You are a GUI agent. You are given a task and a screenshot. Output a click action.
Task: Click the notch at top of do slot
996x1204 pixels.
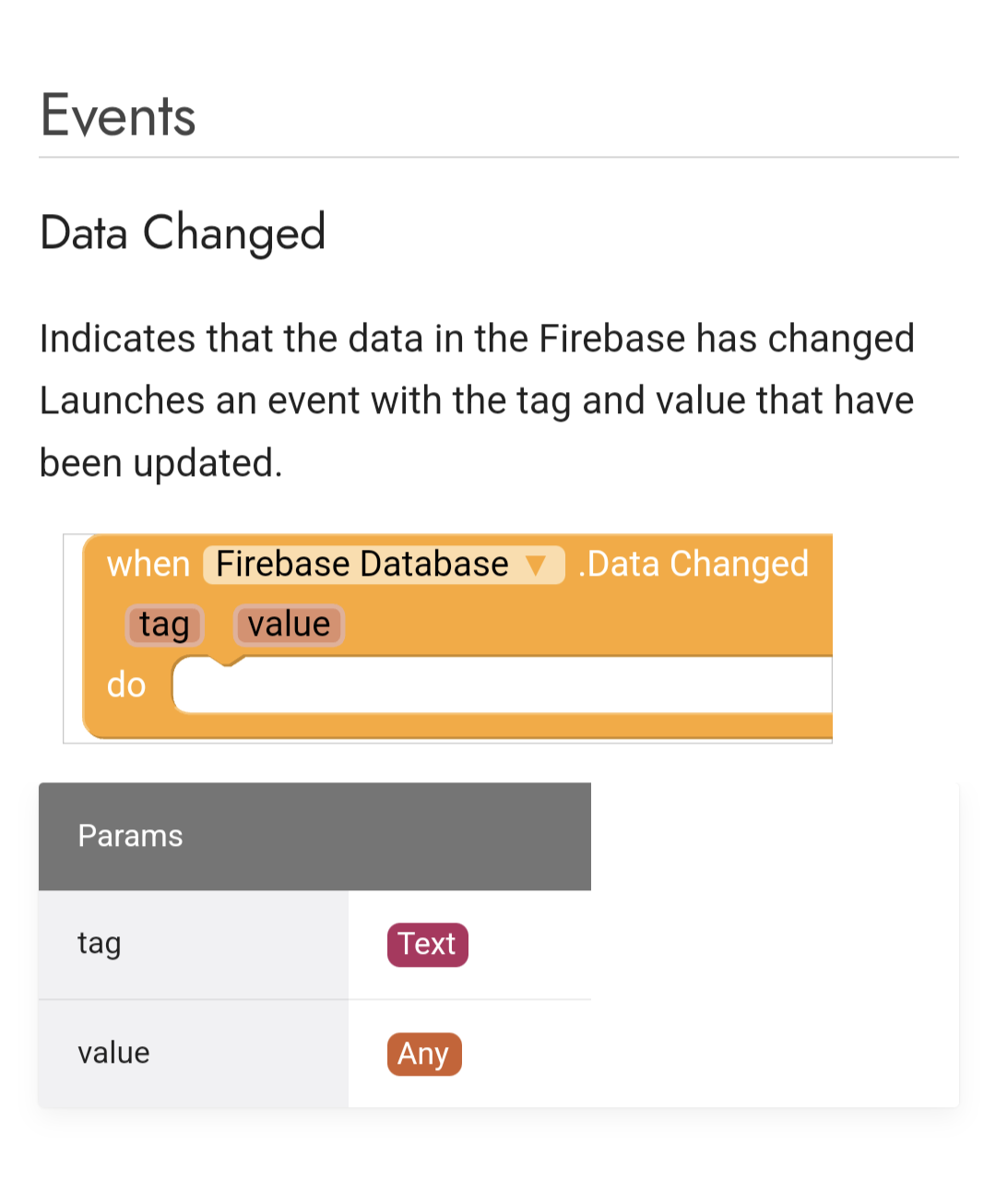click(x=225, y=661)
